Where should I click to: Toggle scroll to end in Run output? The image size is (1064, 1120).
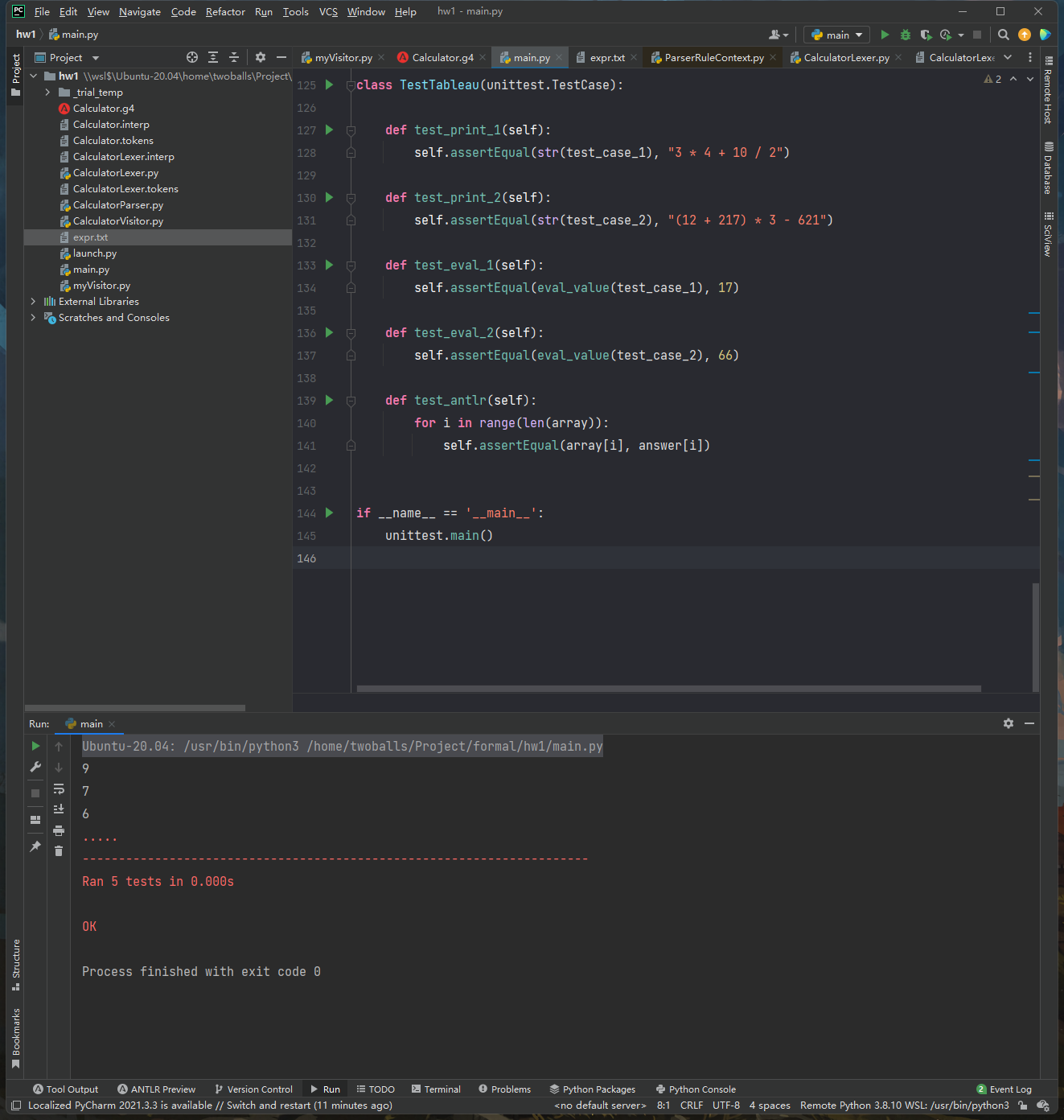coord(59,809)
